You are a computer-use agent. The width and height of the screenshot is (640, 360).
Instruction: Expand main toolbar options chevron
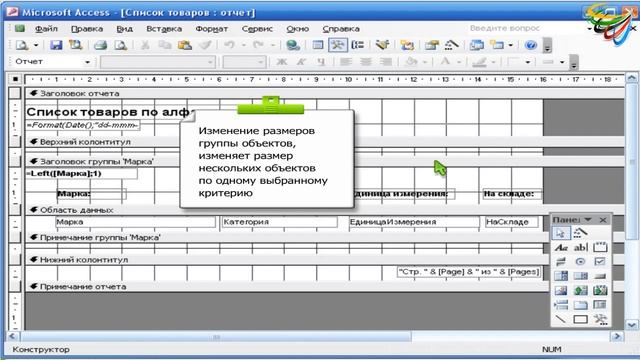pos(547,46)
